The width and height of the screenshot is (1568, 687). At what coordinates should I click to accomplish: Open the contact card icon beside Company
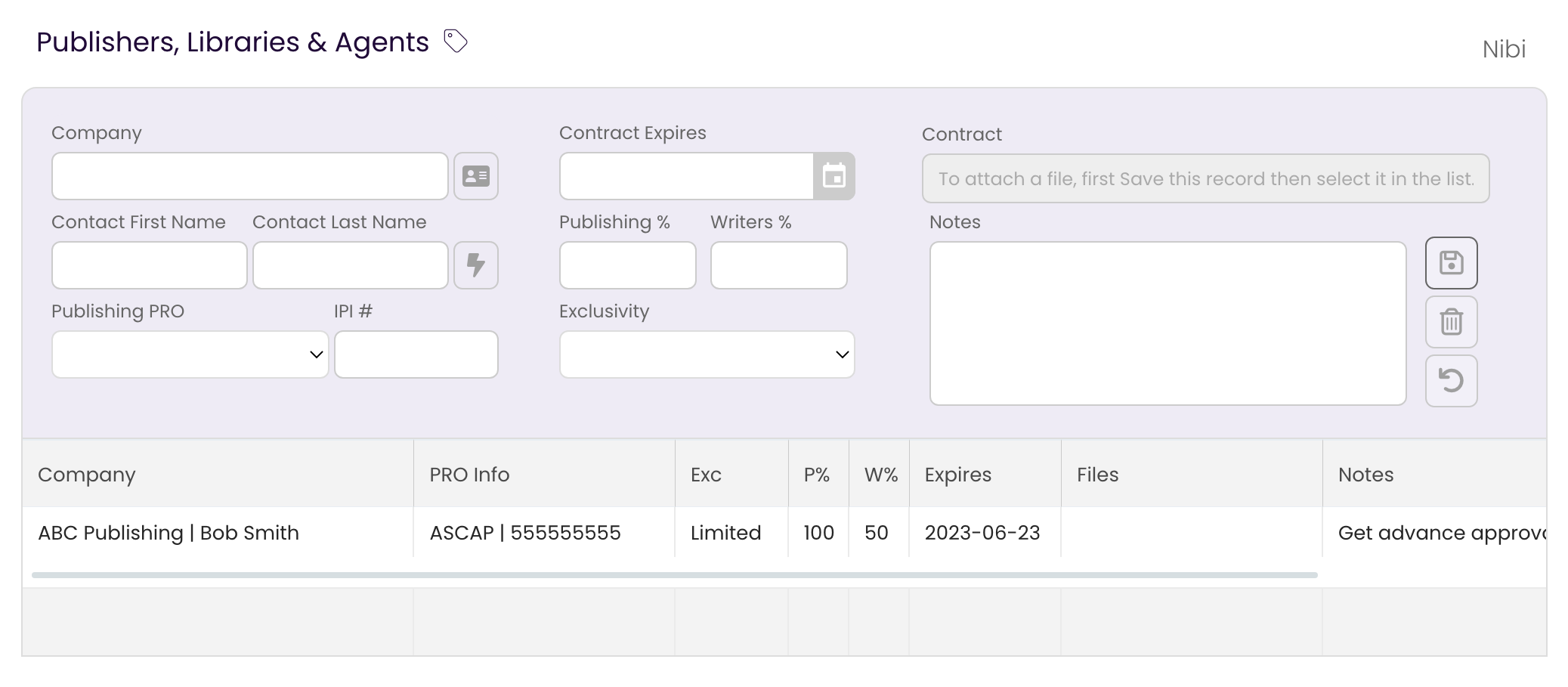[x=476, y=176]
